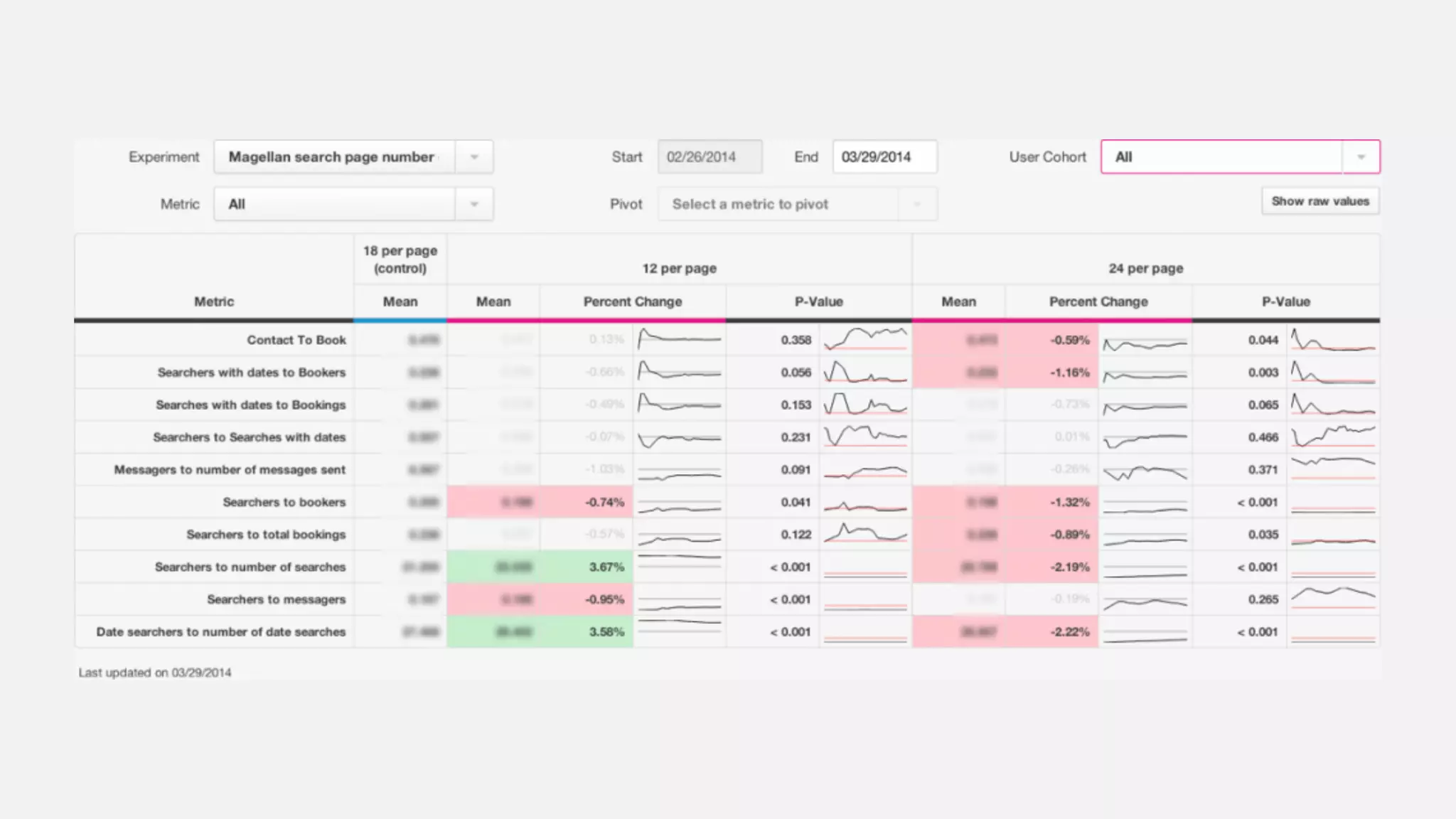The image size is (1456, 819).
Task: Click Searchers with dates to Bookers 24-per-page p-value sparkline
Action: click(1332, 372)
